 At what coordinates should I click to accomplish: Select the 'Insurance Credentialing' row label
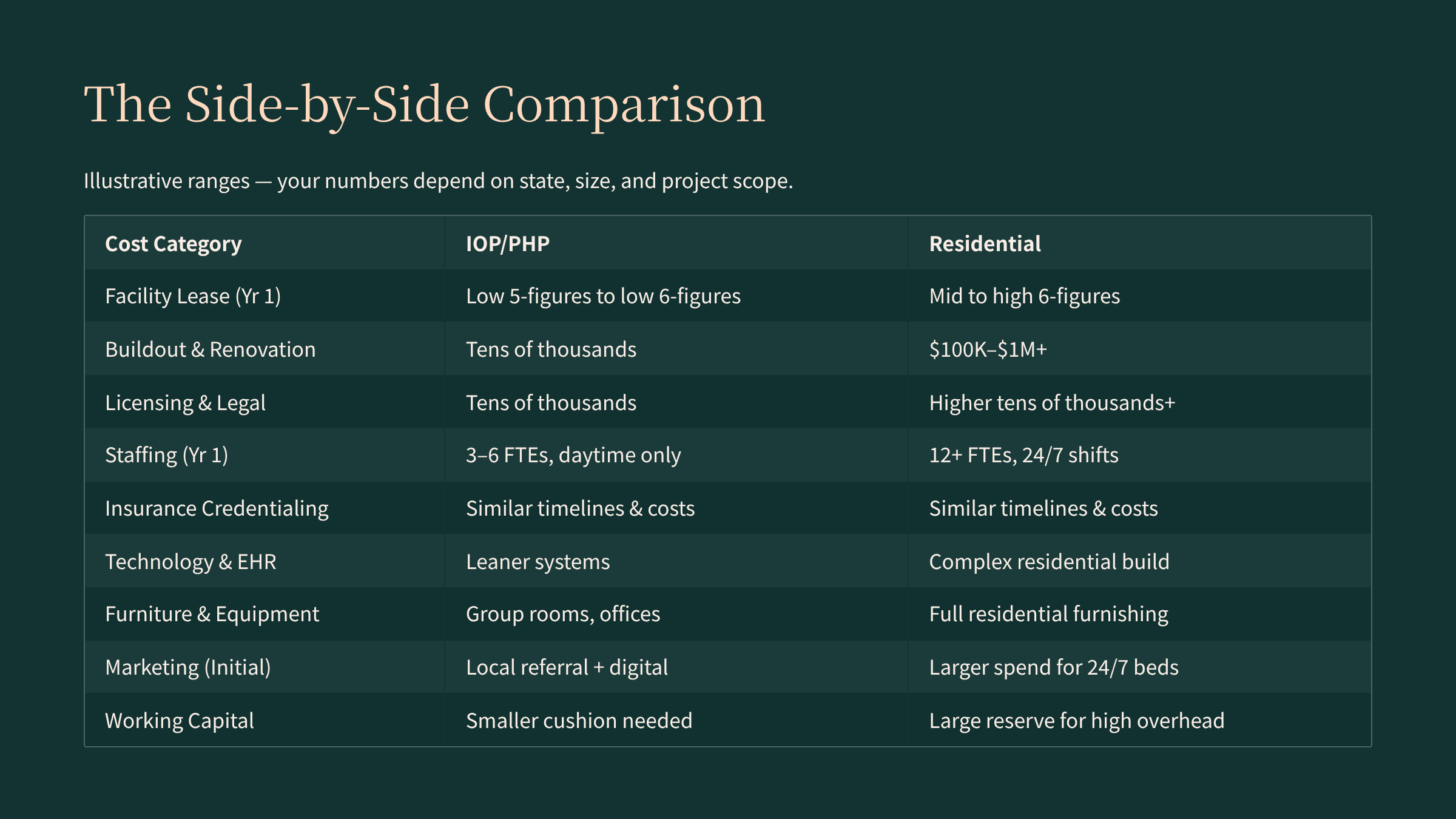coord(217,508)
